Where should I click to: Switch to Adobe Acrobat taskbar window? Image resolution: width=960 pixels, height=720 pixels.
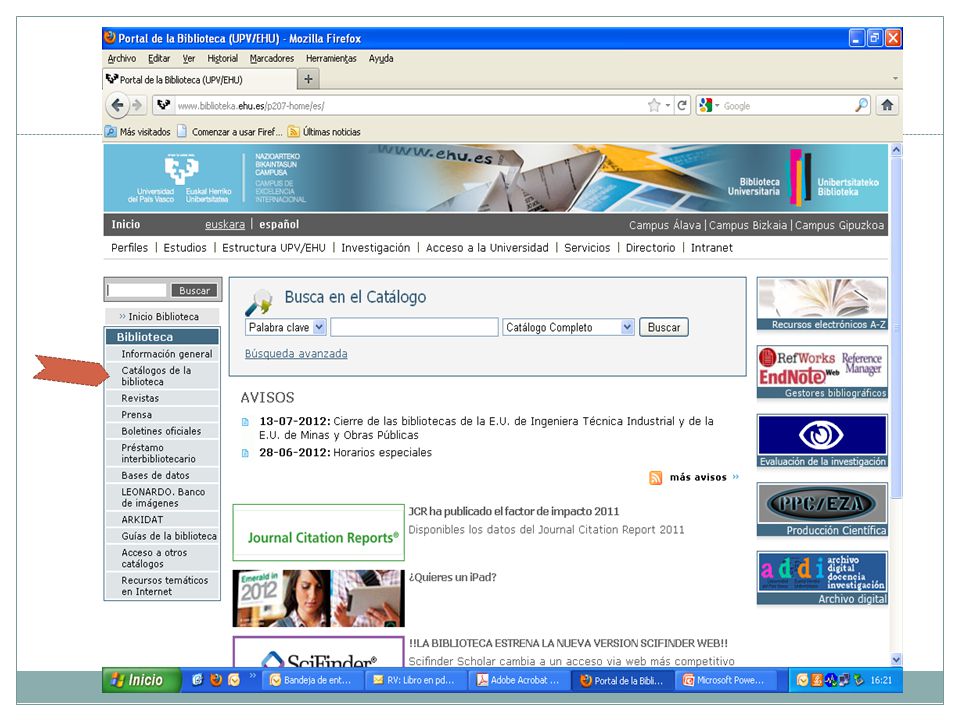click(519, 680)
